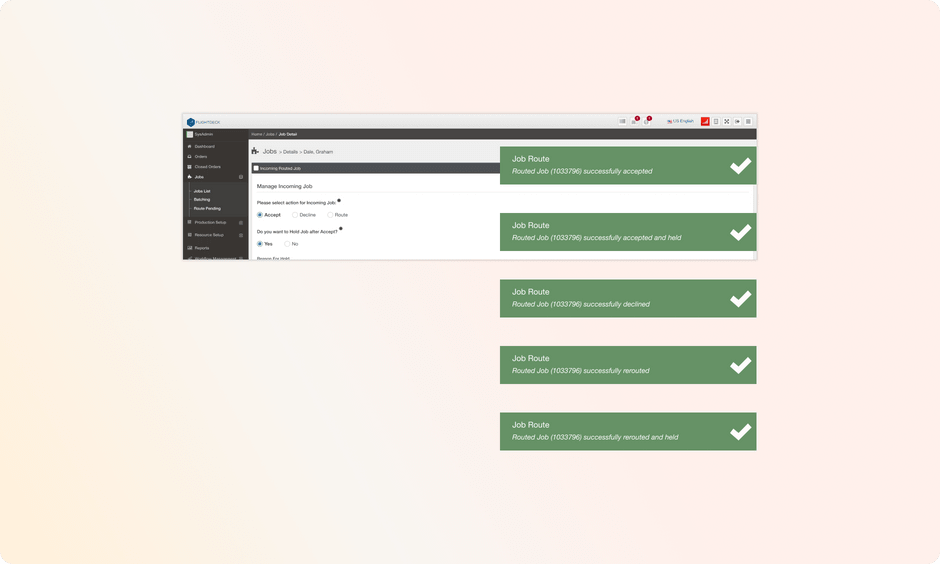940x564 pixels.
Task: Toggle fullscreen with the expand arrows icon
Action: click(727, 121)
